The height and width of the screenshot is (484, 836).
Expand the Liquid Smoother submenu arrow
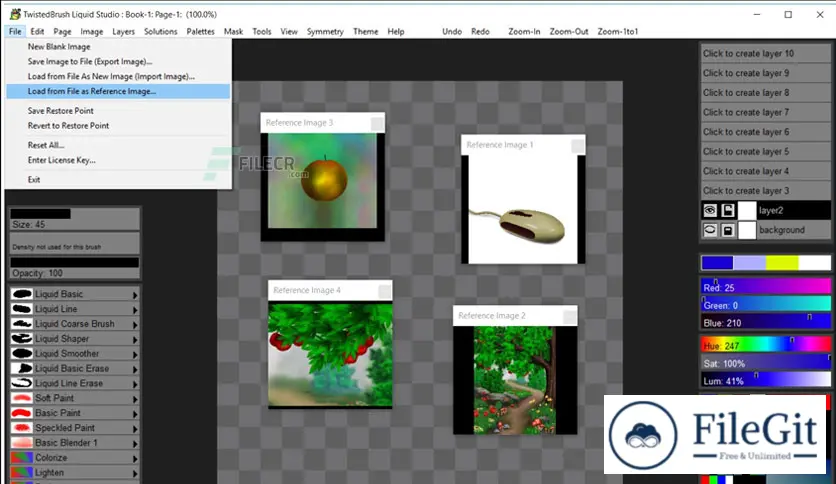[x=135, y=354]
